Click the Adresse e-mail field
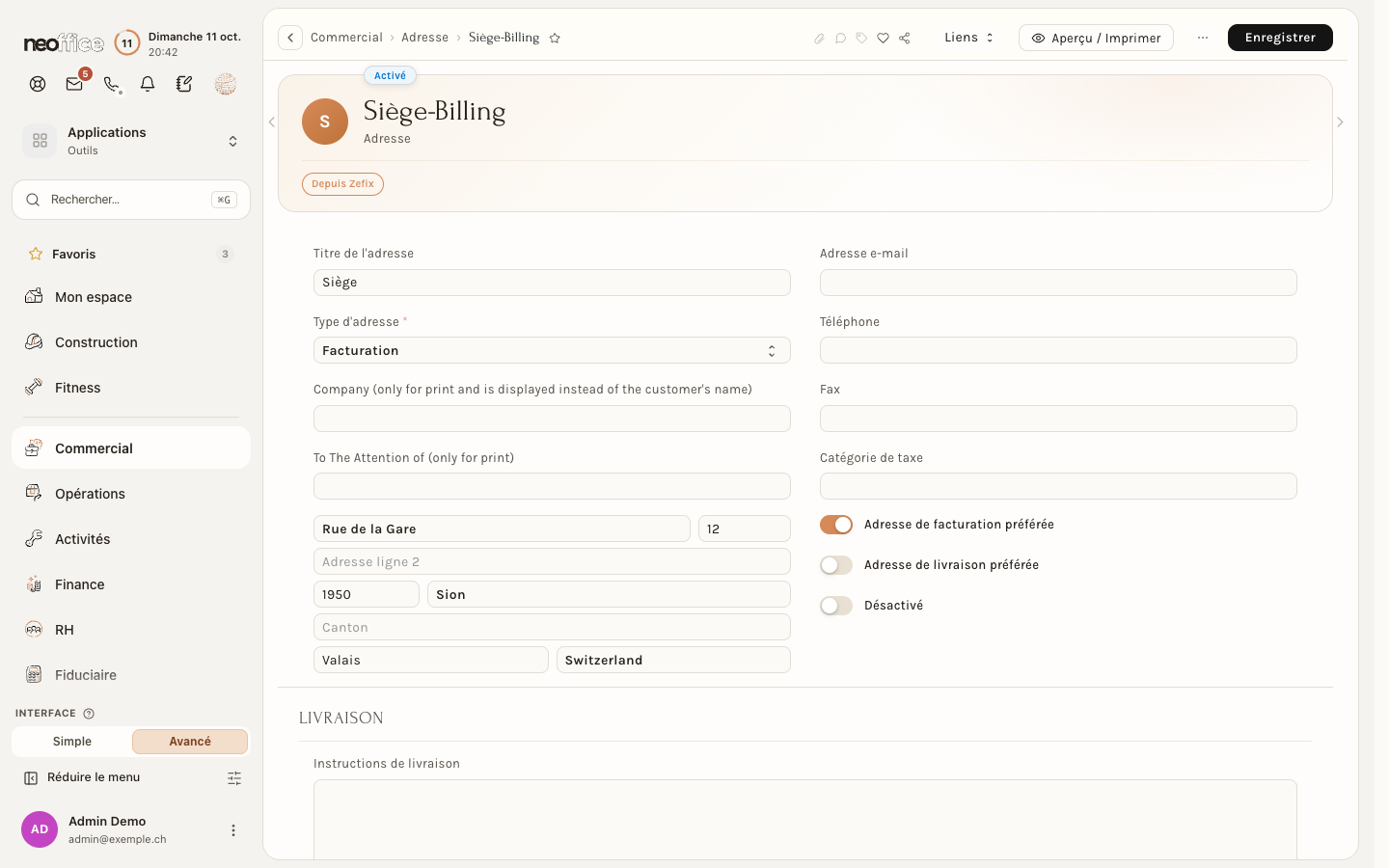Viewport: 1389px width, 868px height. (x=1058, y=283)
